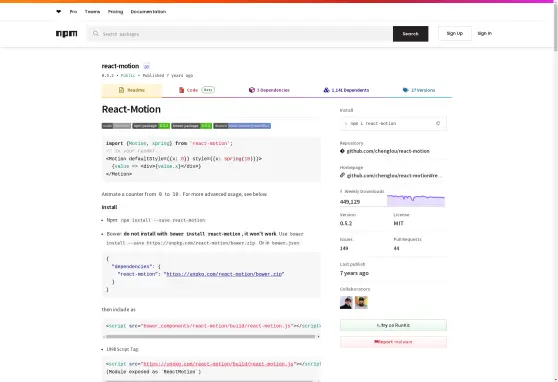Click the Sign Up button
Image resolution: width=558 pixels, height=382 pixels.
(x=455, y=33)
